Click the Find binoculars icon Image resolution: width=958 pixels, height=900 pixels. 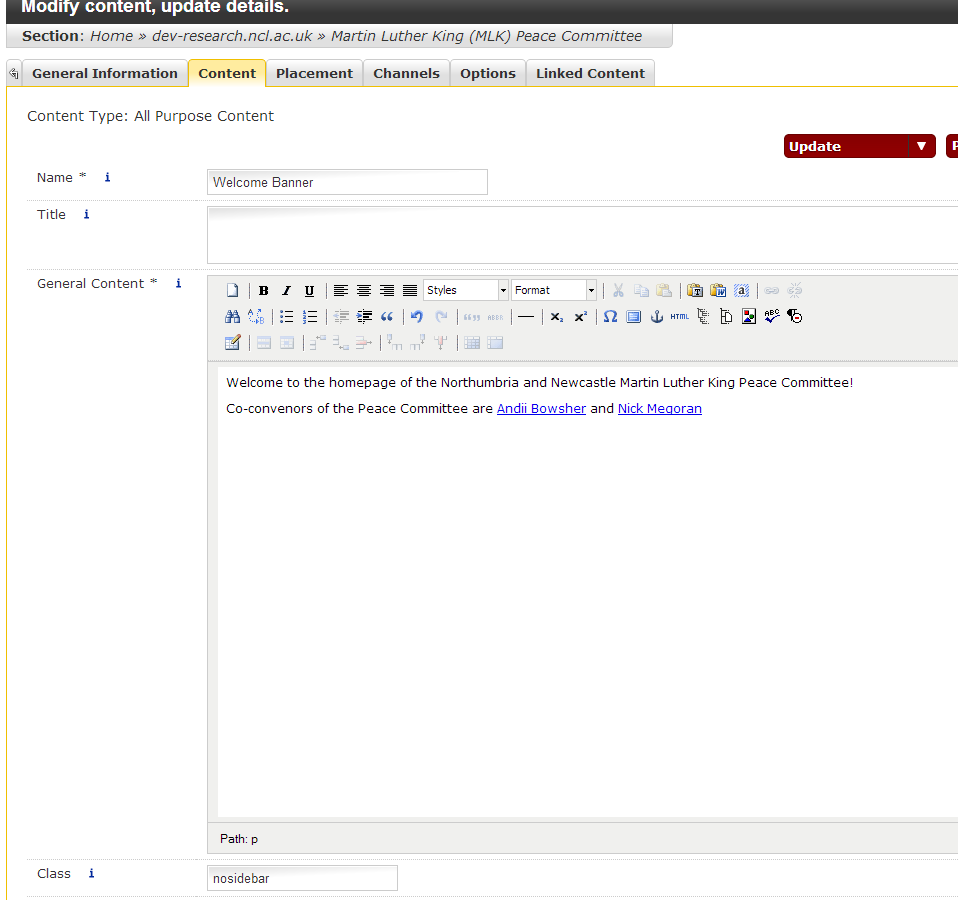232,317
